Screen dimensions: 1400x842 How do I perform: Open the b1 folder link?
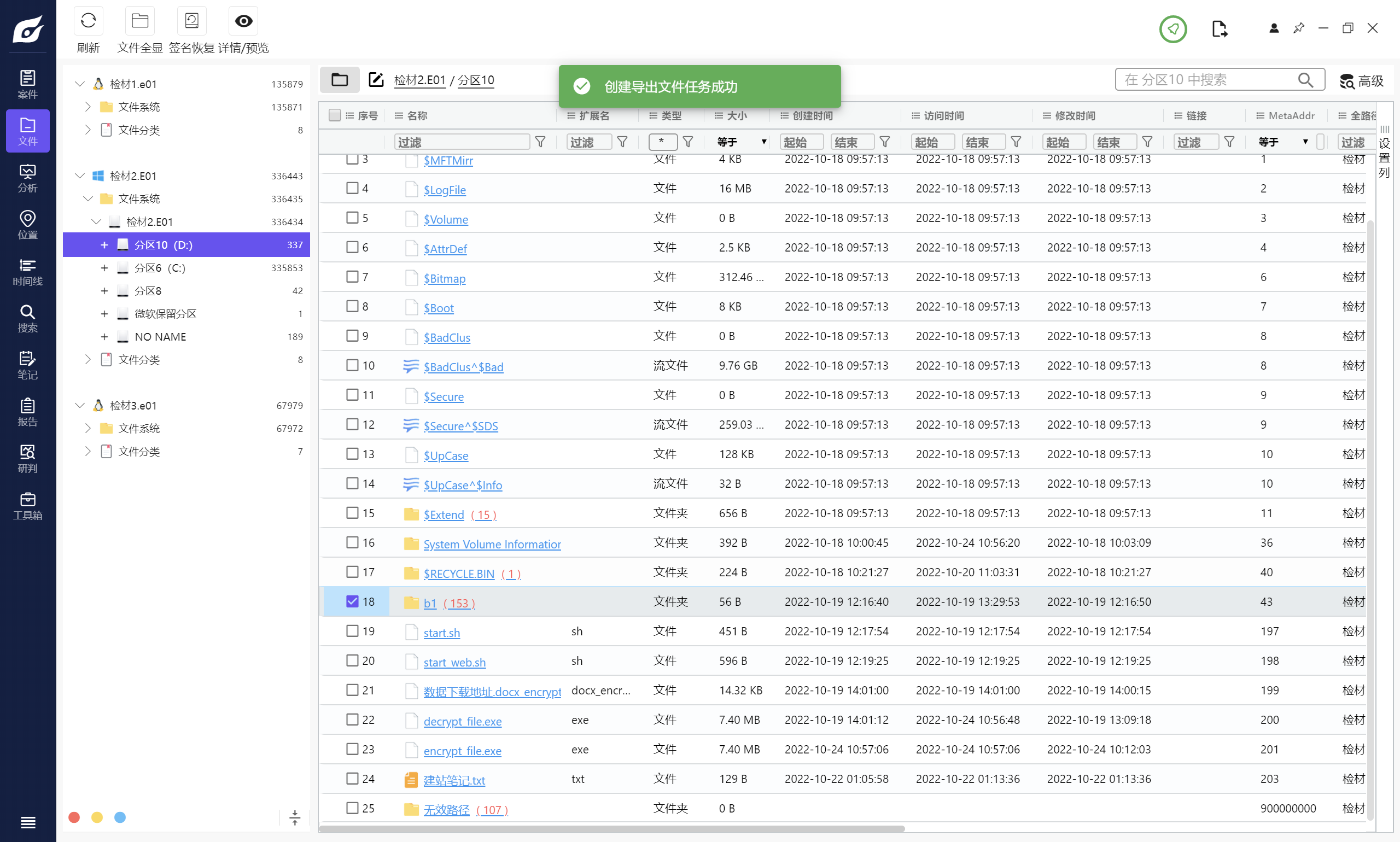point(430,603)
